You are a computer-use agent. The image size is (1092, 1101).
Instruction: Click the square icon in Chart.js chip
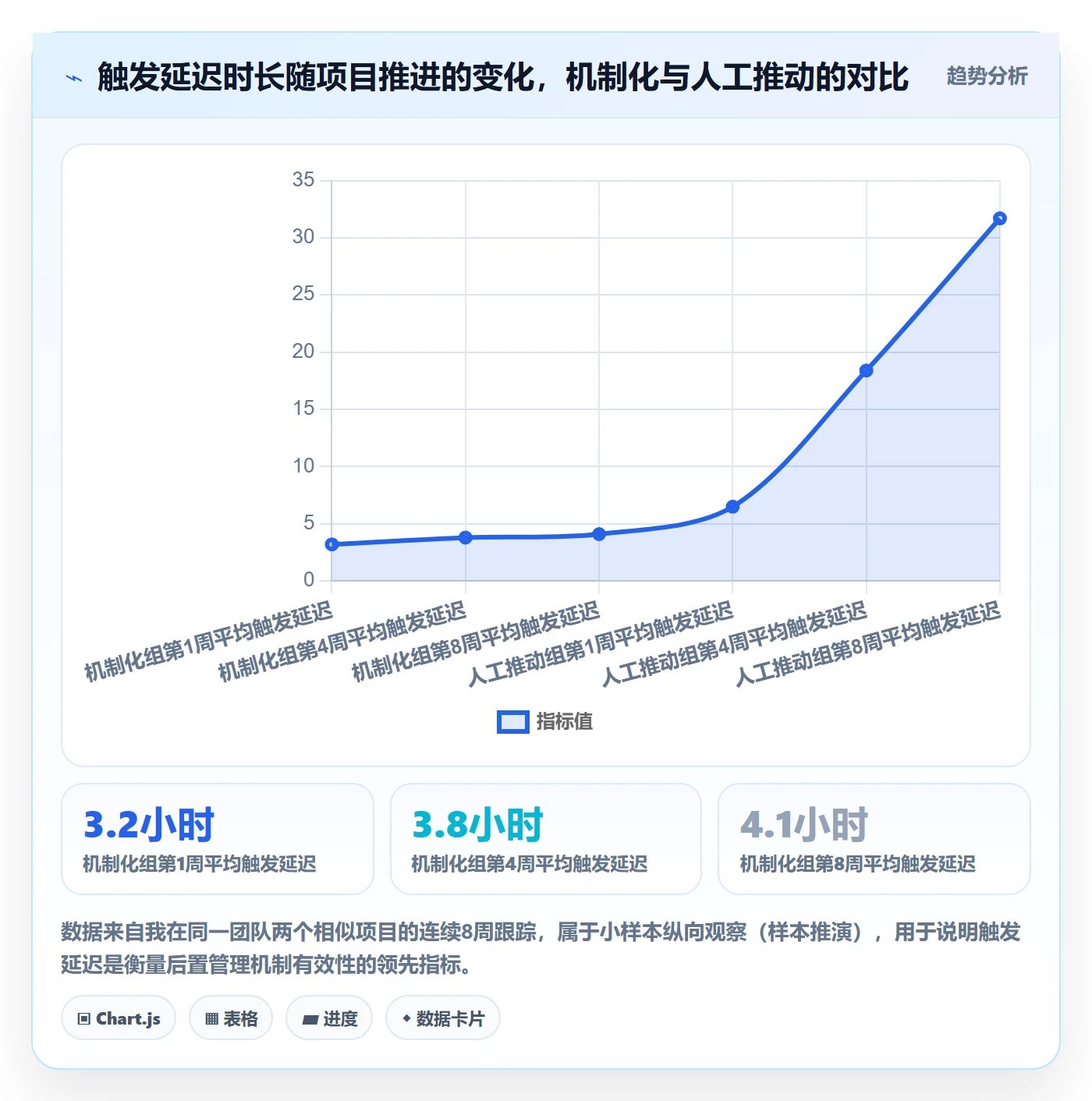pyautogui.click(x=84, y=1019)
